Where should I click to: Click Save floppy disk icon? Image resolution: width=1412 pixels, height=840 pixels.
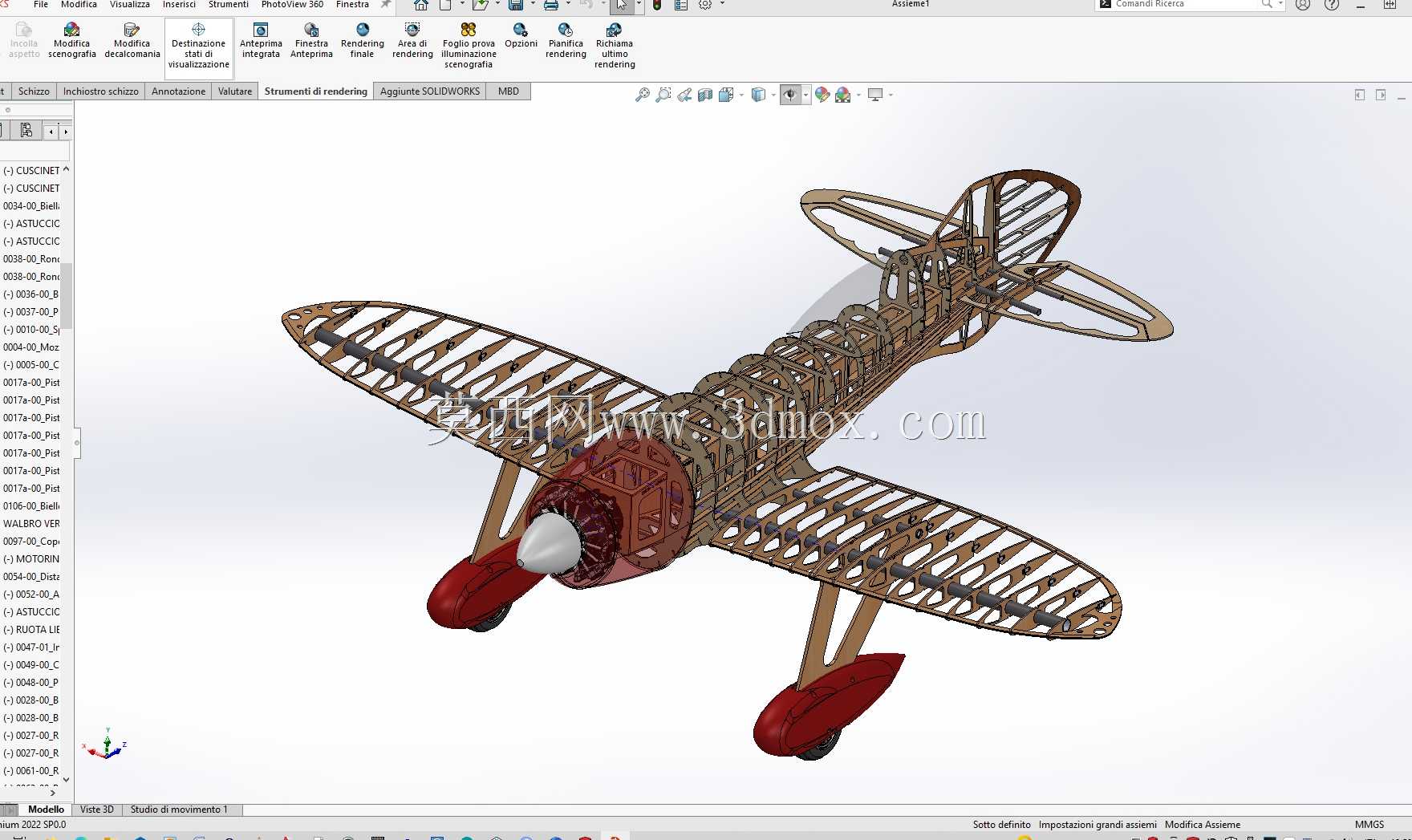516,5
